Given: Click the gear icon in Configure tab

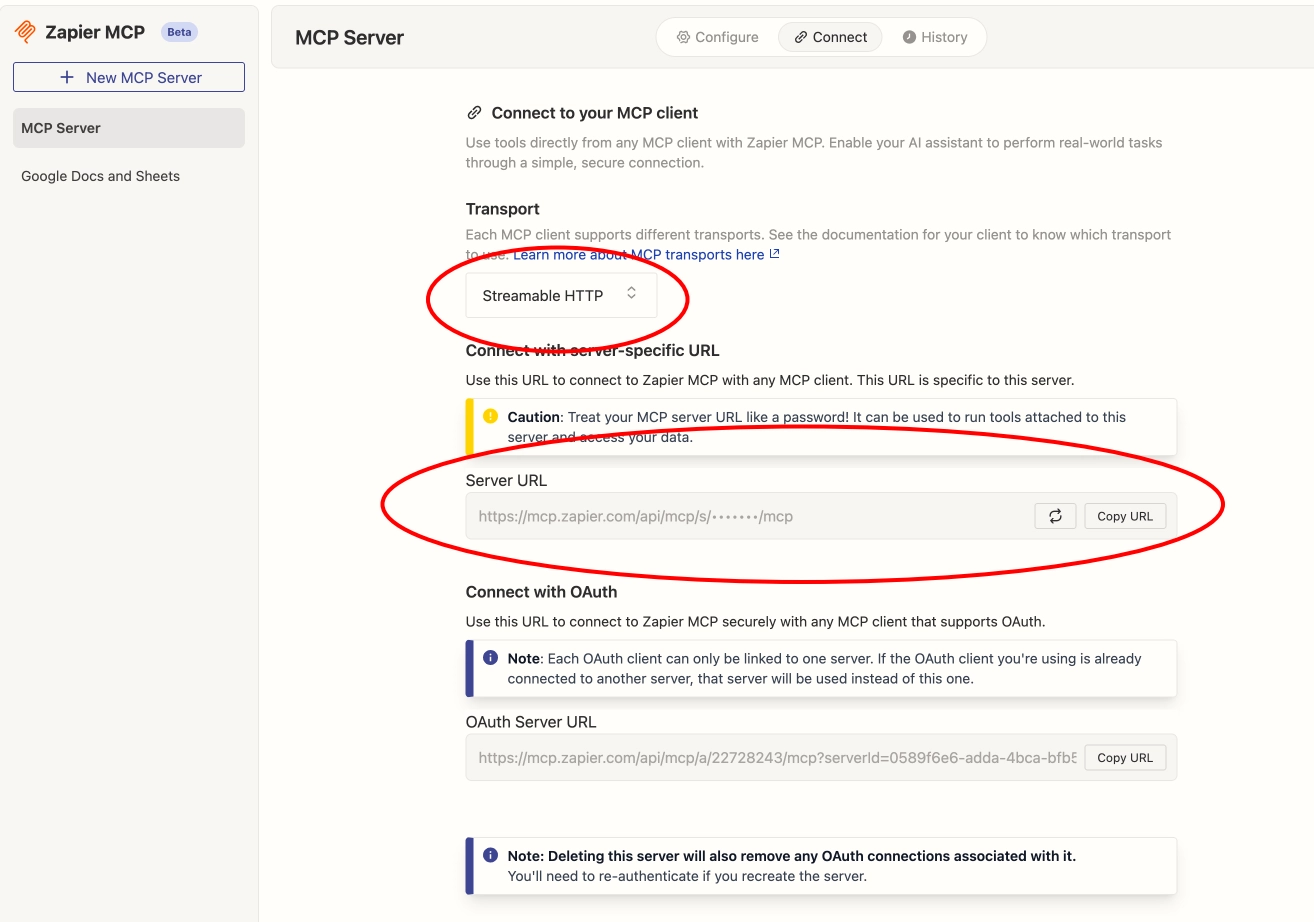Looking at the screenshot, I should (x=683, y=37).
